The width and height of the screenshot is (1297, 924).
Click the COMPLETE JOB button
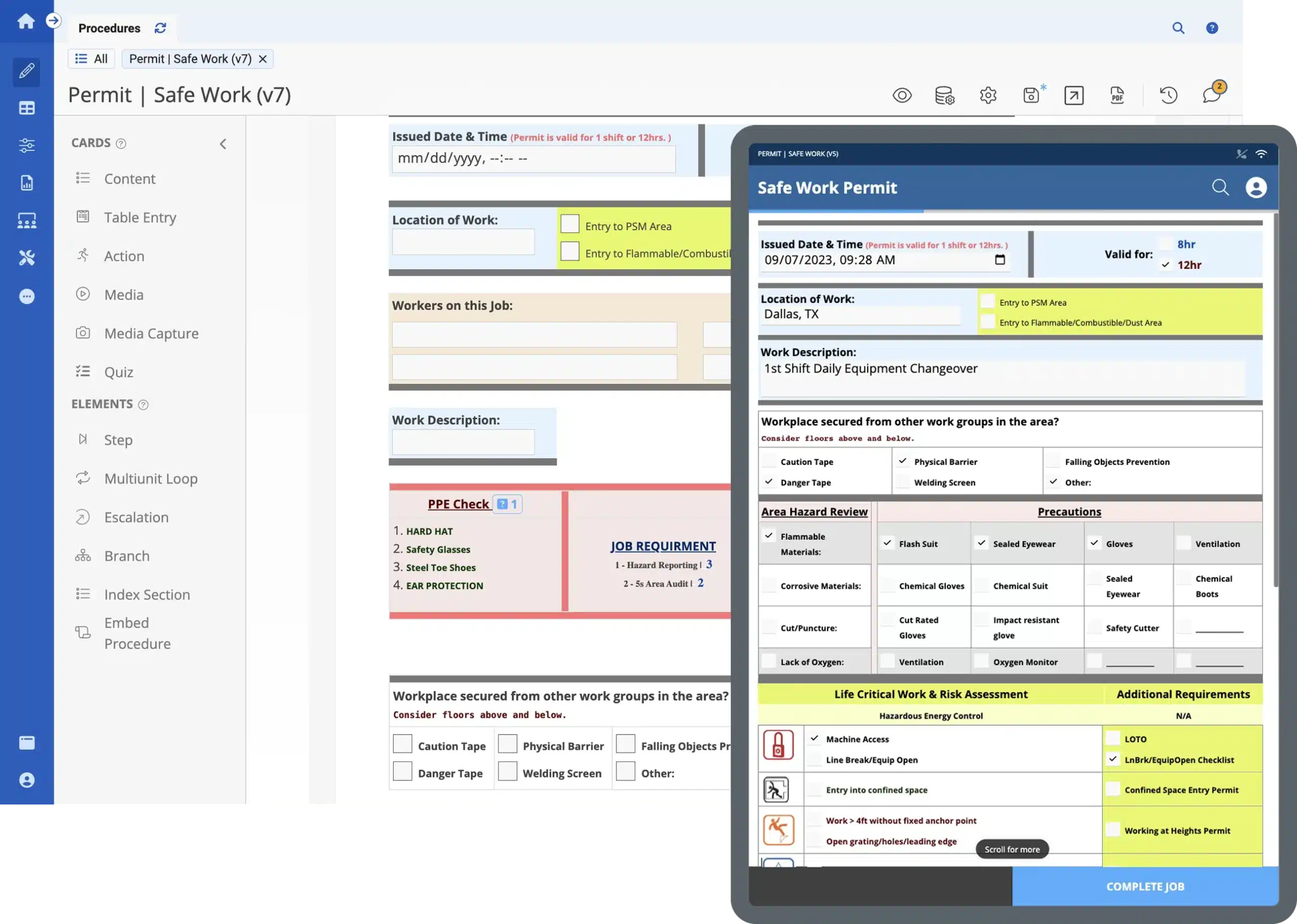[x=1145, y=885]
